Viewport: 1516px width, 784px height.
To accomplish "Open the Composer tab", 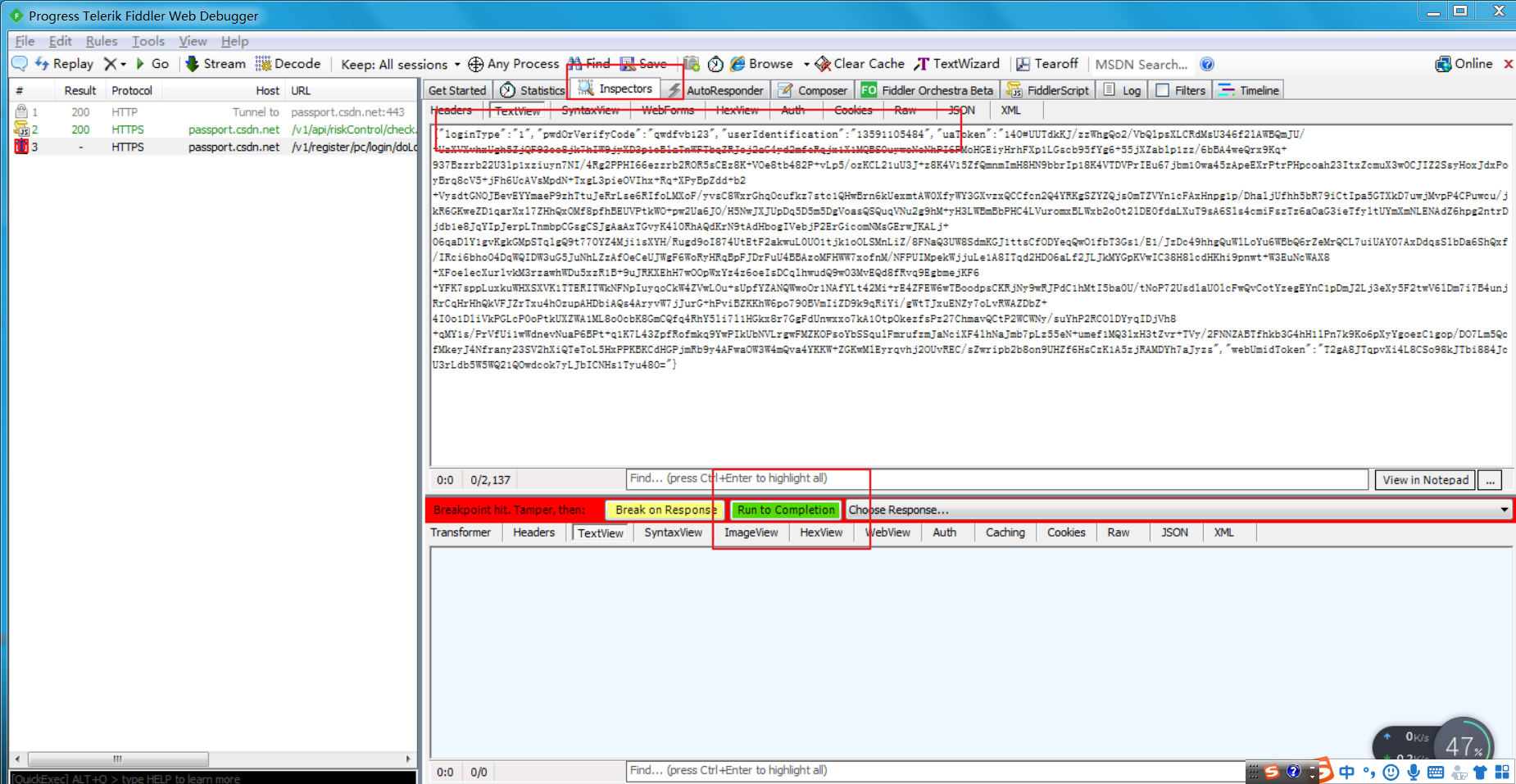I will pos(813,90).
